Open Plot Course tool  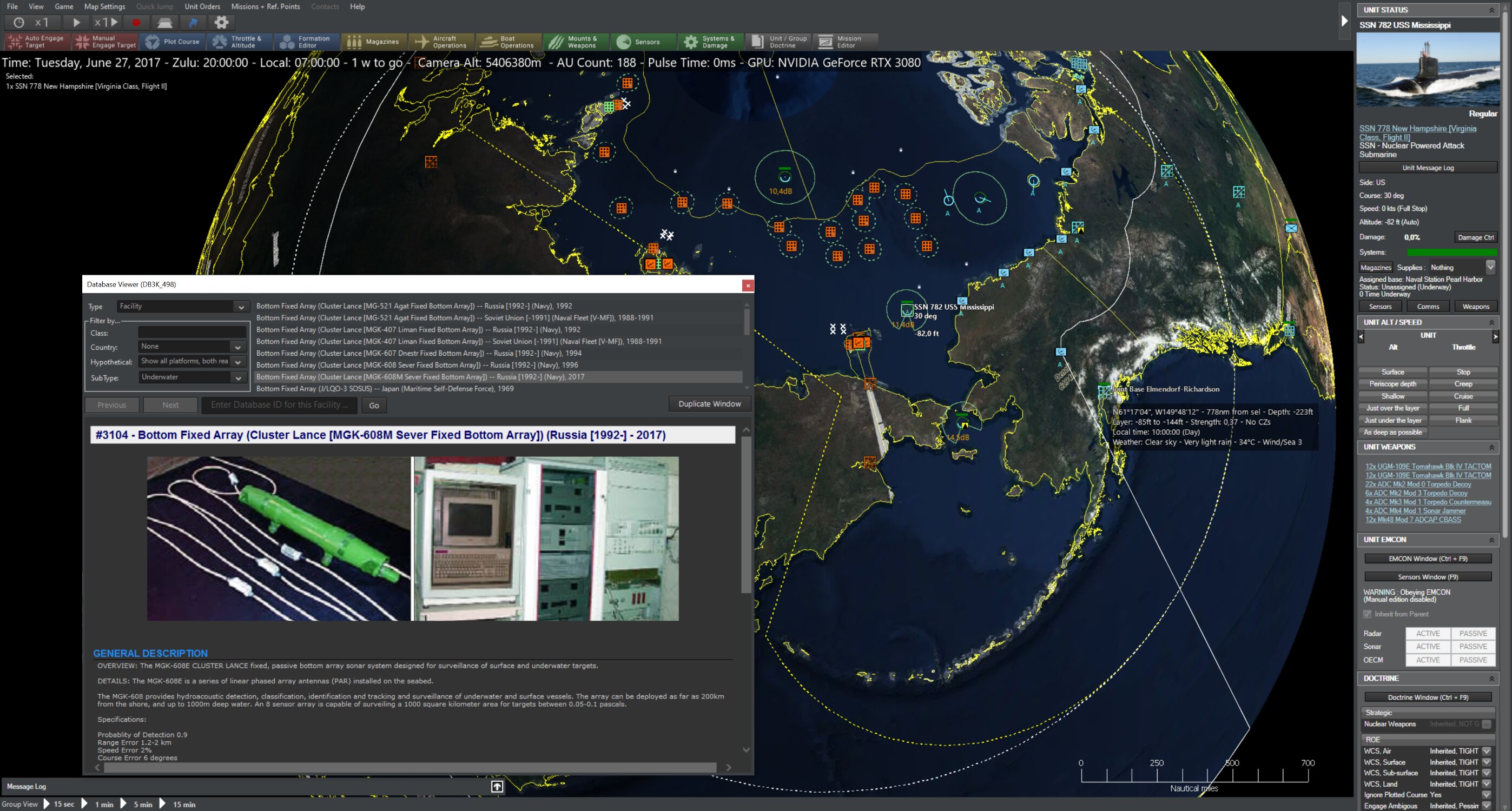(x=172, y=42)
